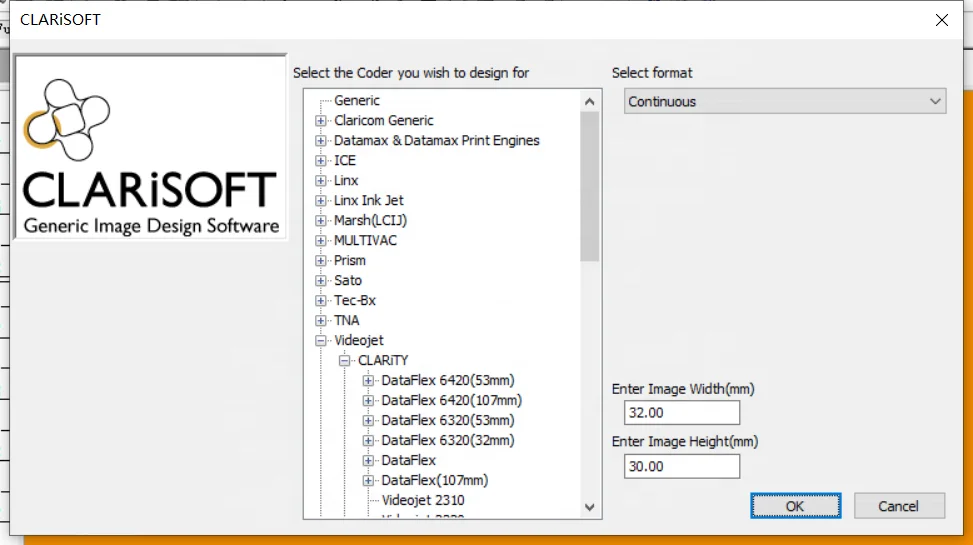Expand the MULTIVAC node

coord(321,241)
